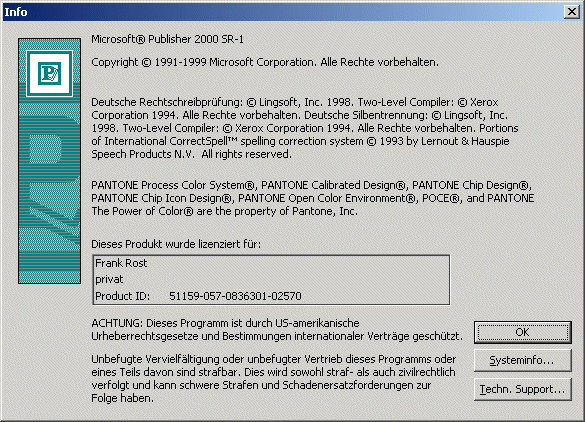Click the organization entry 'privat'
The width and height of the screenshot is (585, 422).
[x=109, y=279]
